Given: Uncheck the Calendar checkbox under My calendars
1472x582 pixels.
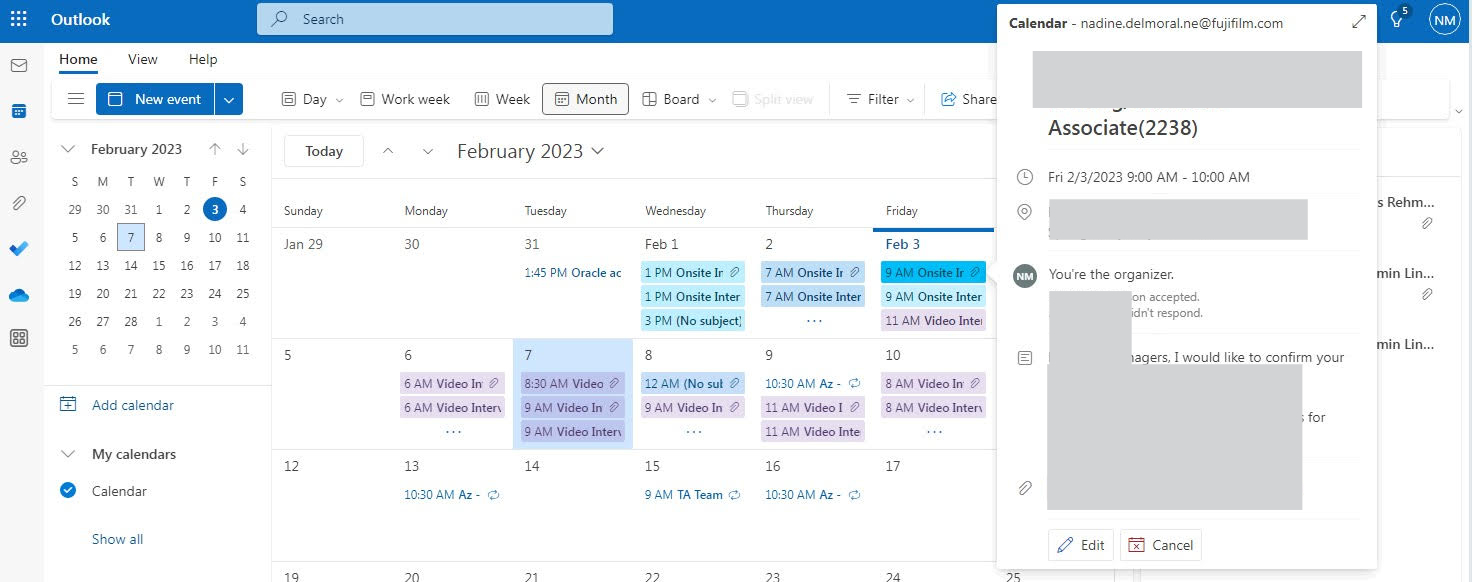Looking at the screenshot, I should click(x=68, y=491).
